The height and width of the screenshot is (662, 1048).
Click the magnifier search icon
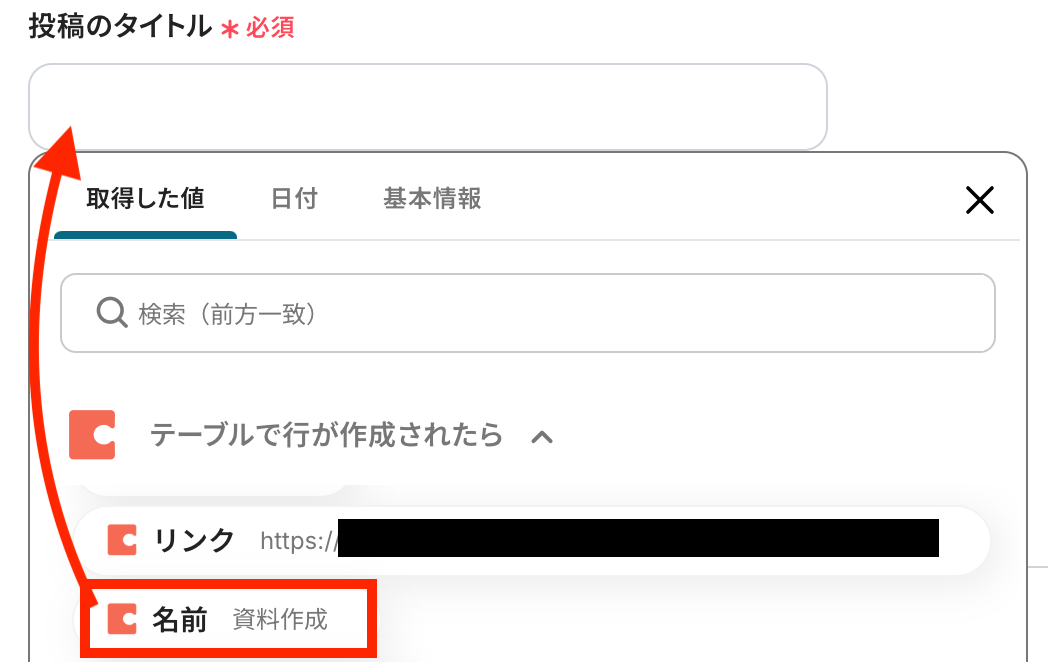coord(110,313)
